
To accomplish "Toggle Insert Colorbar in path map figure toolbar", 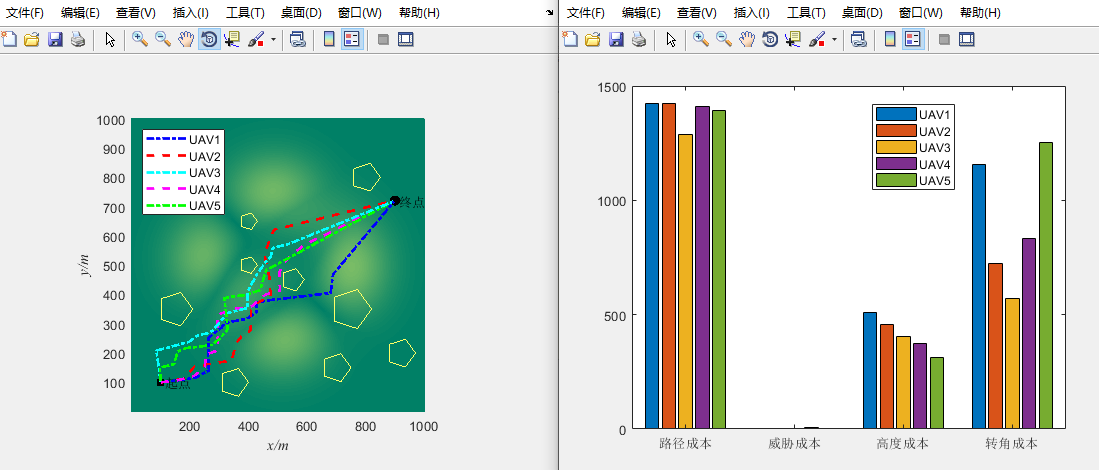I will [x=329, y=40].
